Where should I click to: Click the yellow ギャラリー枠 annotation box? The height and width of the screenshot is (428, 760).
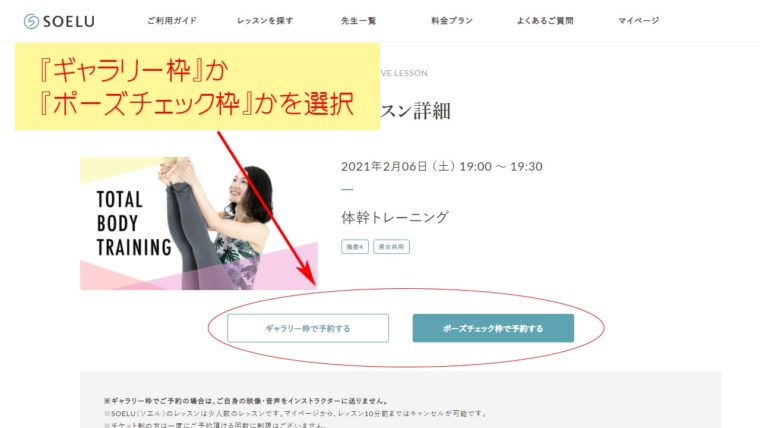[x=197, y=86]
